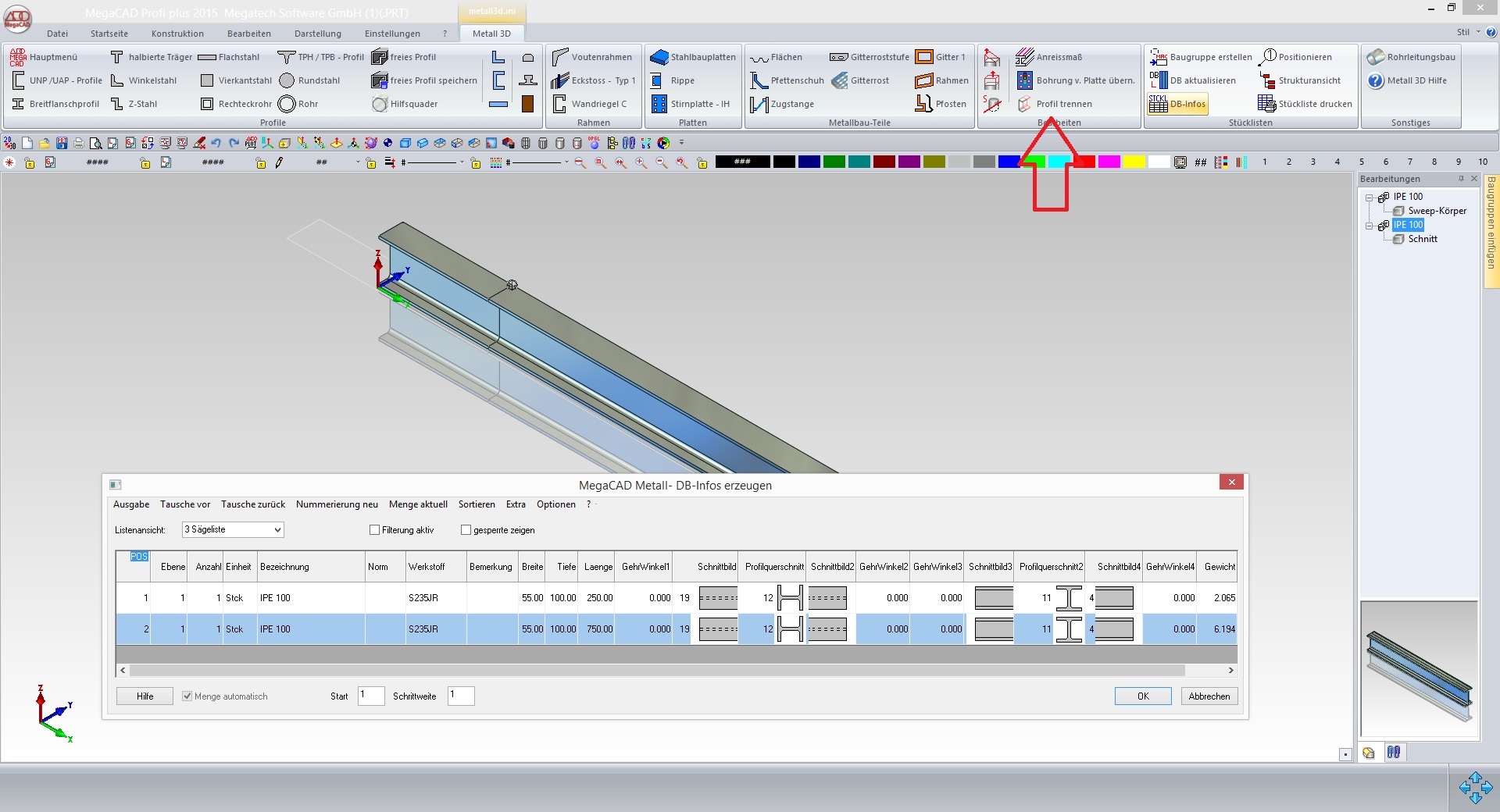Click the Abbrechen button

click(1209, 696)
